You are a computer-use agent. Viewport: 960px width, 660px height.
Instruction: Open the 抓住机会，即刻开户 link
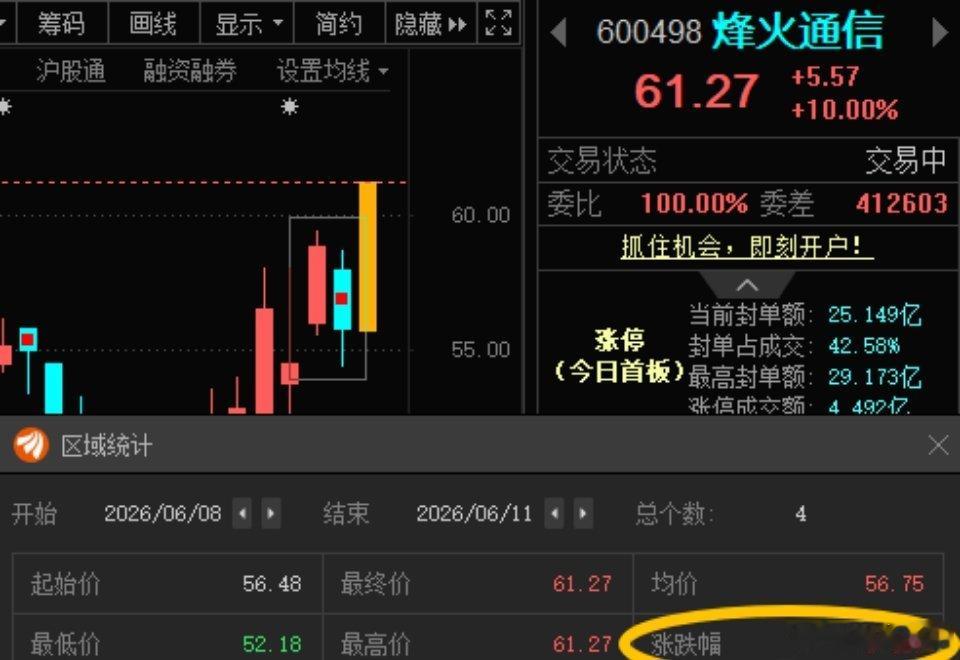(747, 247)
